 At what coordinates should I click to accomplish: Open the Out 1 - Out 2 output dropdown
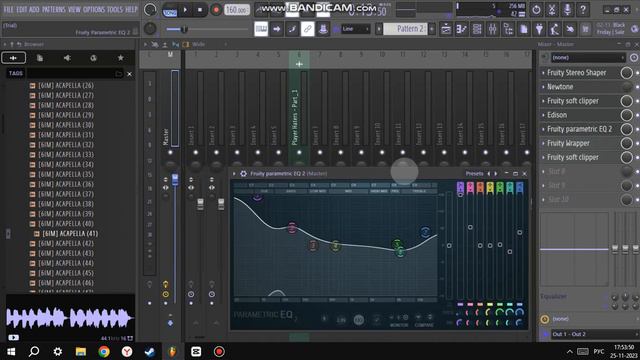point(594,334)
